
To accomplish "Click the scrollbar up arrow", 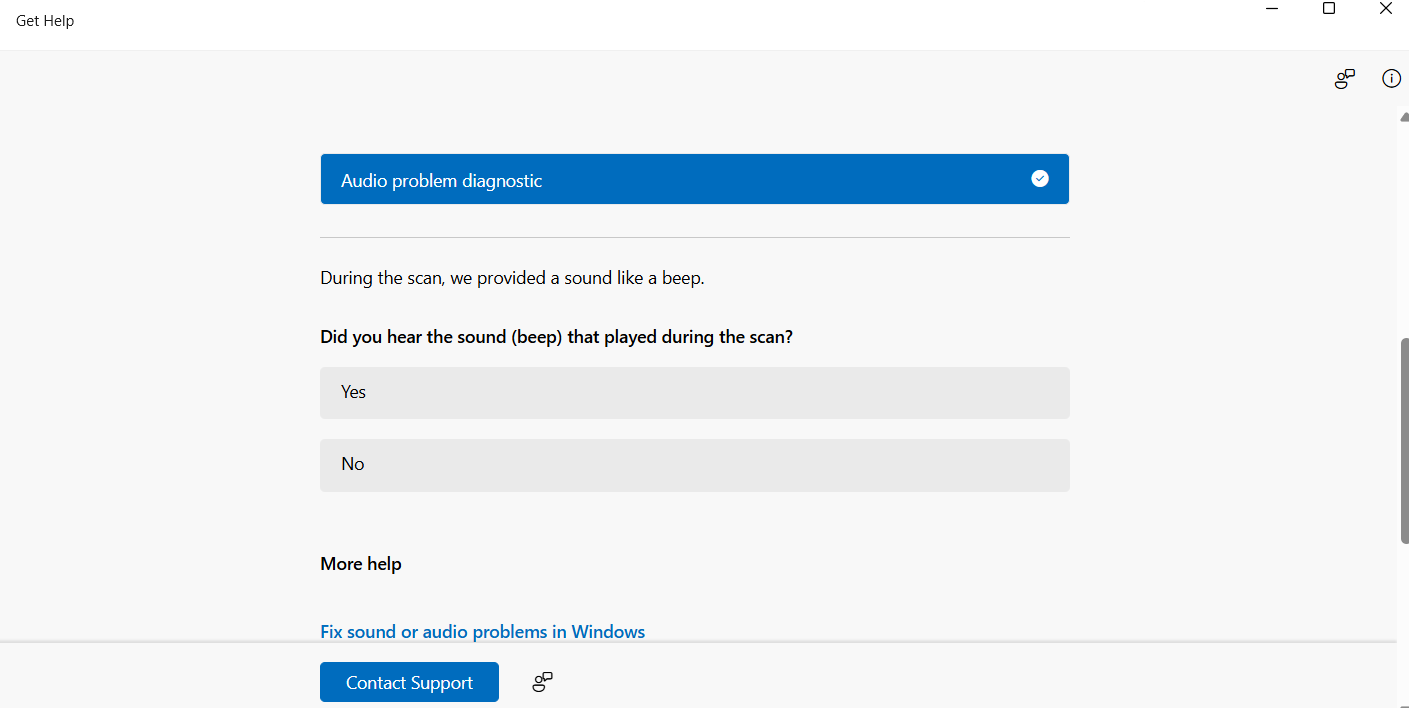I will pos(1404,117).
